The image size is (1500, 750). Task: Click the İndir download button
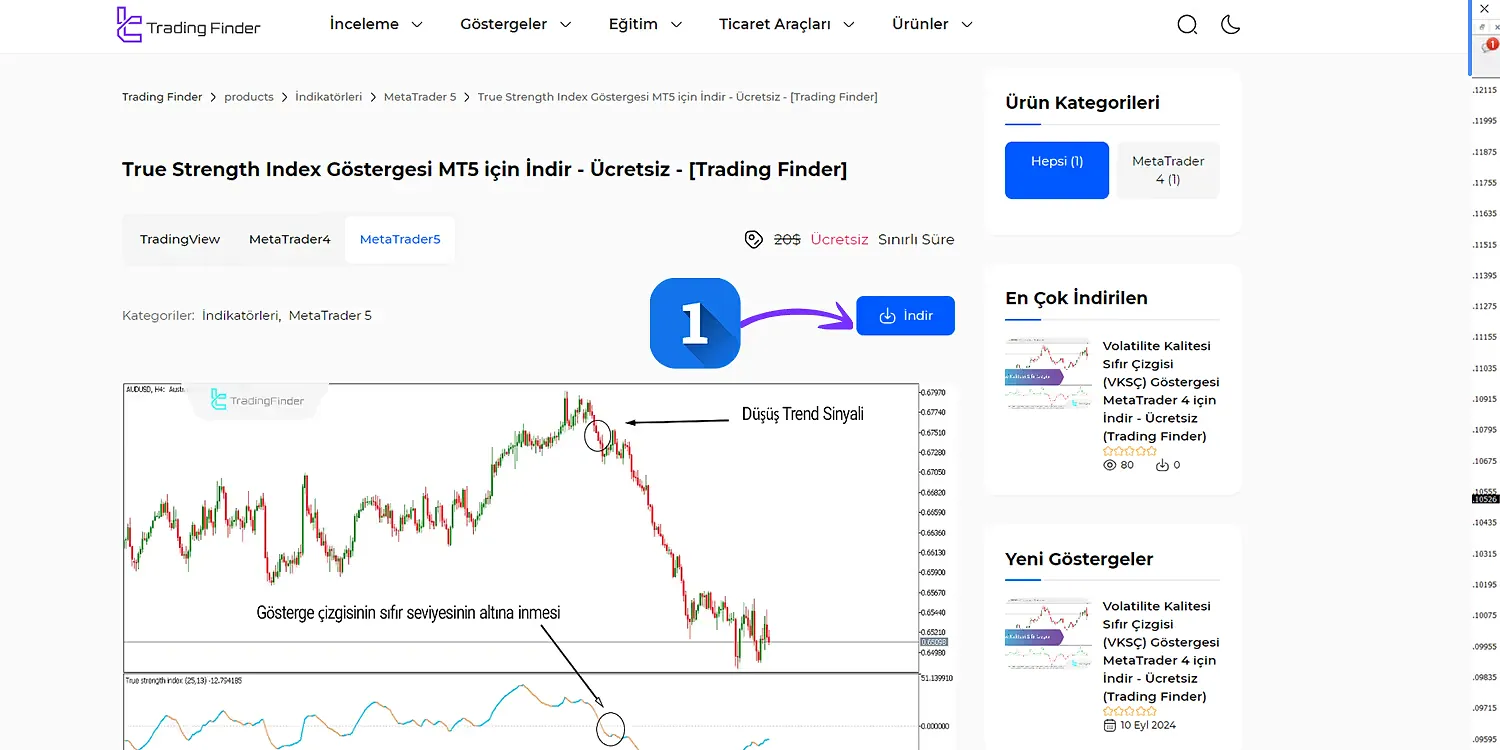pos(905,315)
